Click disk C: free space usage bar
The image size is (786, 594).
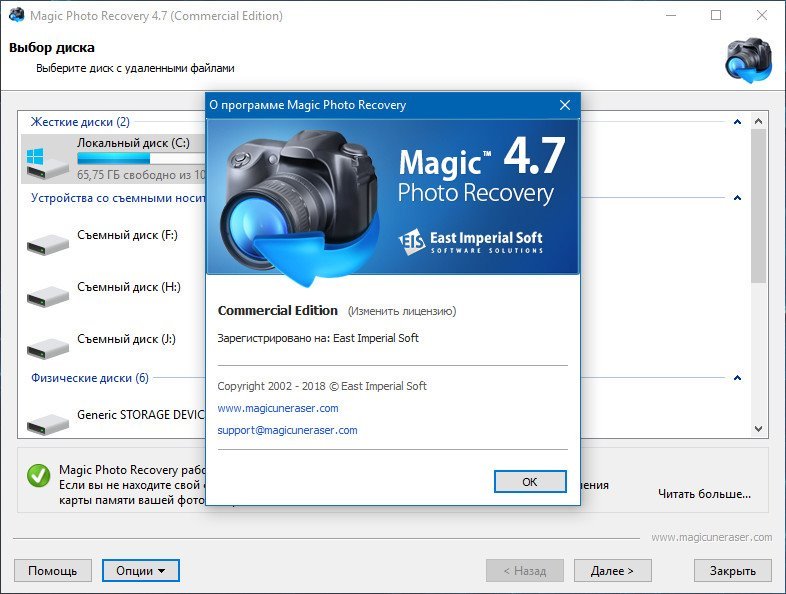[x=141, y=158]
